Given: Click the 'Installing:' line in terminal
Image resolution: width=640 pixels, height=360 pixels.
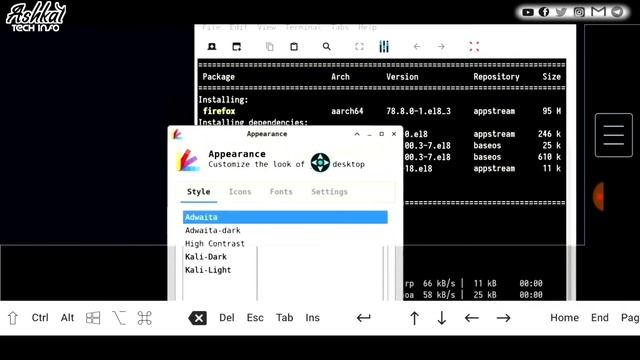Looking at the screenshot, I should point(223,100).
